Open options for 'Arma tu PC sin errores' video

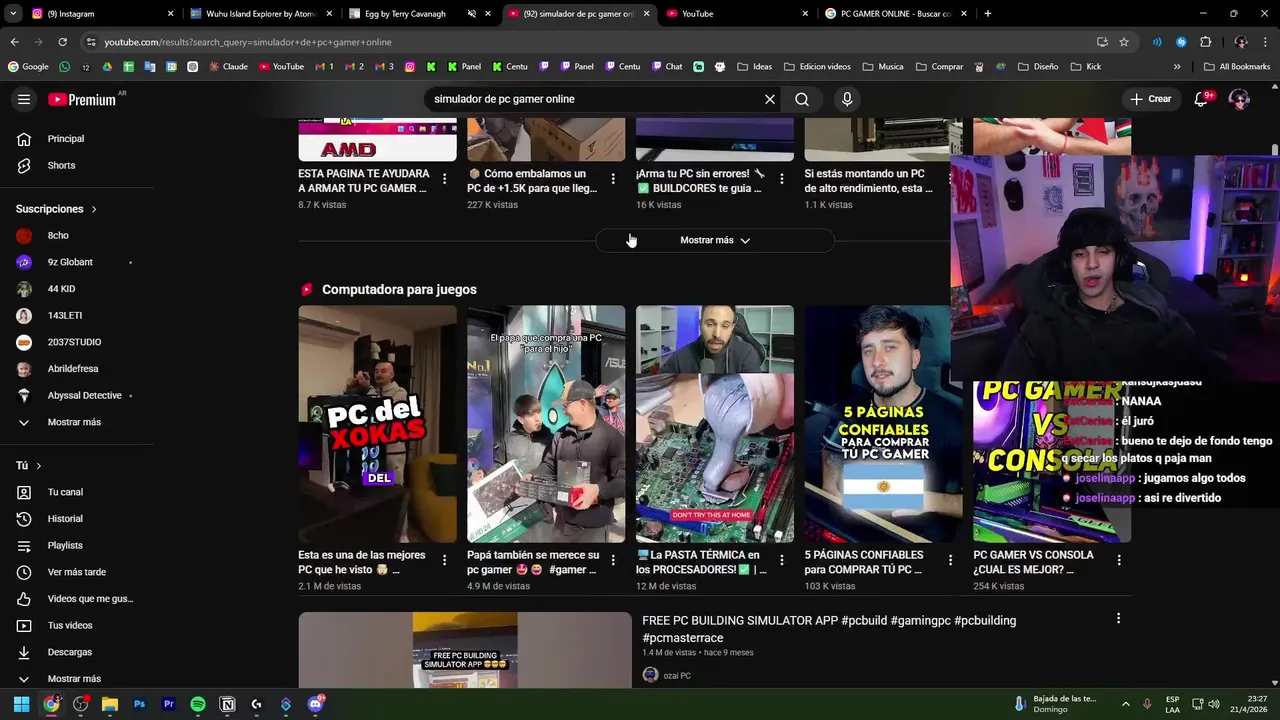pos(782,179)
